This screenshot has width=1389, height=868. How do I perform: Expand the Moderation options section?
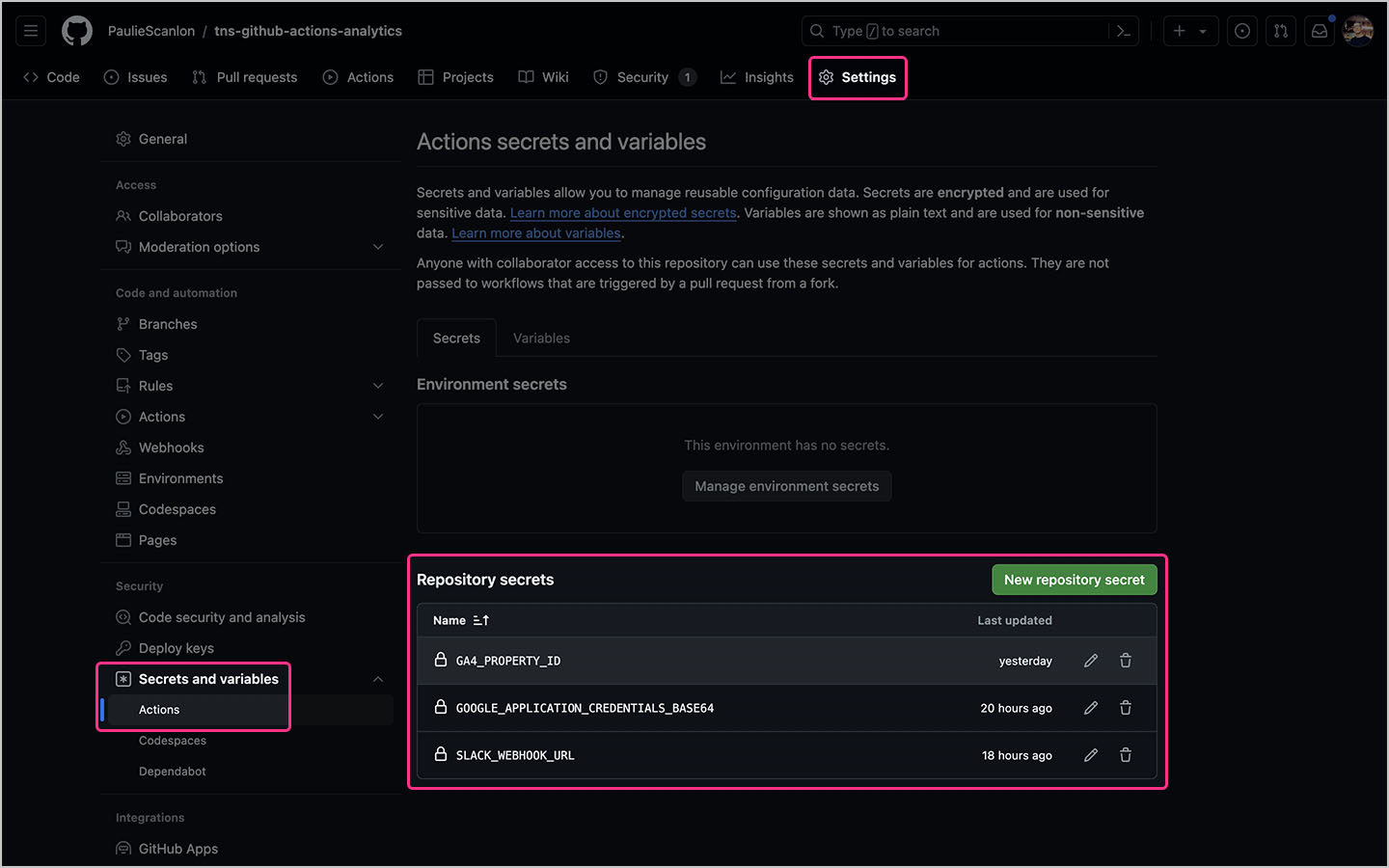pos(378,247)
